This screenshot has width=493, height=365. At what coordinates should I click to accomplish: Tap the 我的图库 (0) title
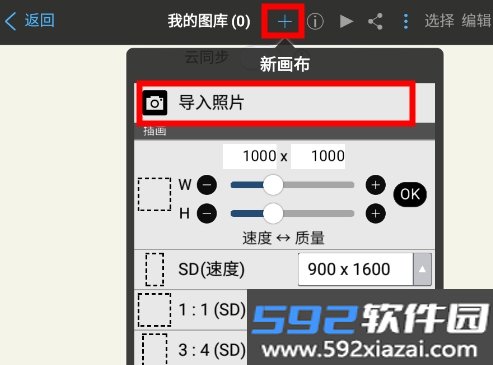209,21
